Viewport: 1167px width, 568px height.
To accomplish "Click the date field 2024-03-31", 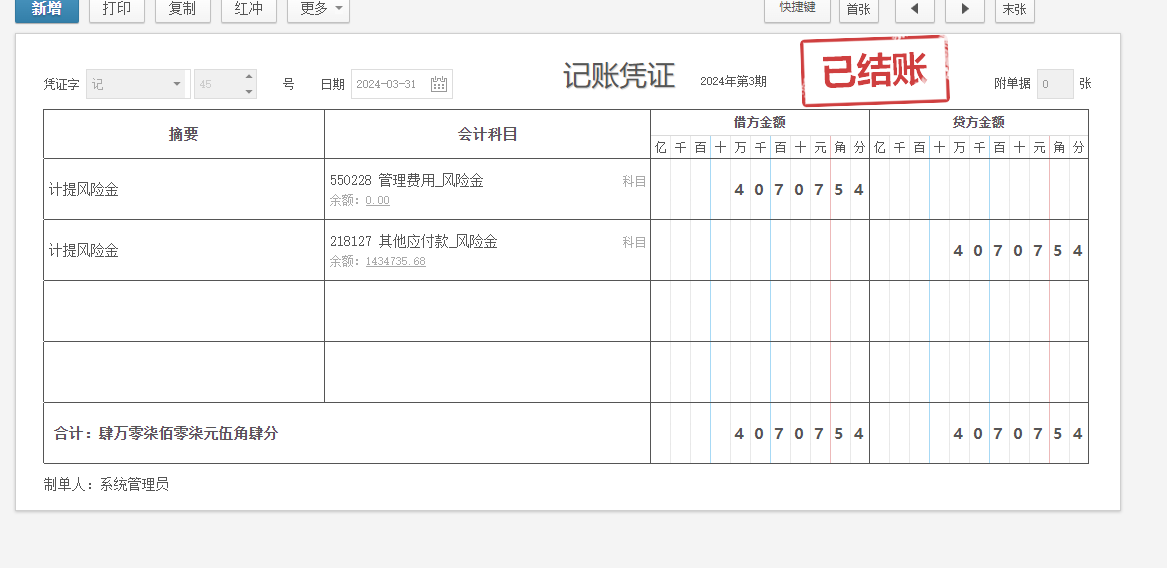I will point(388,84).
